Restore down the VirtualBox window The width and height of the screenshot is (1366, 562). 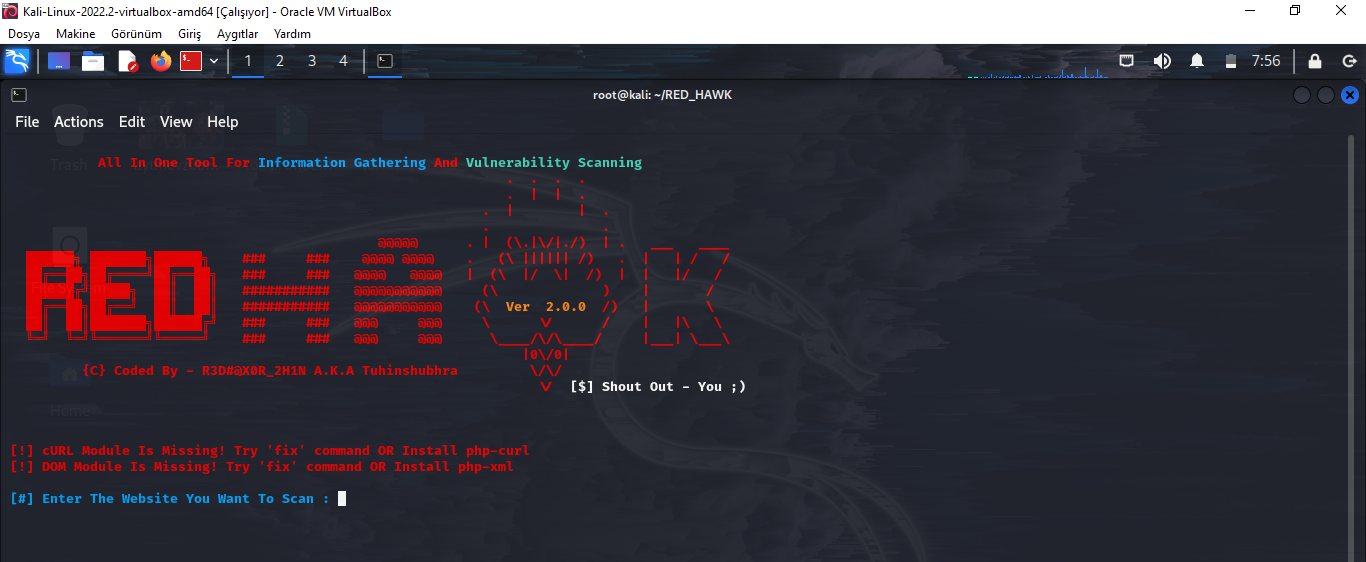point(1296,11)
